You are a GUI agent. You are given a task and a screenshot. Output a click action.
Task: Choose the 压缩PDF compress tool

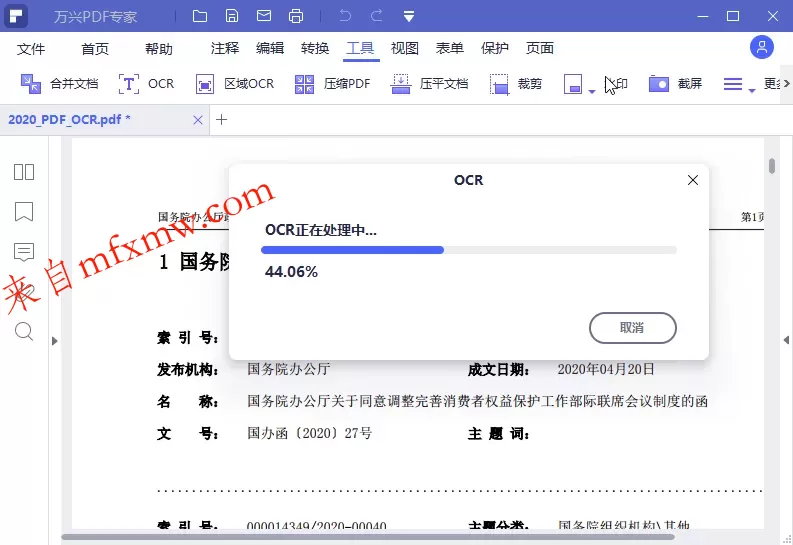coord(332,83)
